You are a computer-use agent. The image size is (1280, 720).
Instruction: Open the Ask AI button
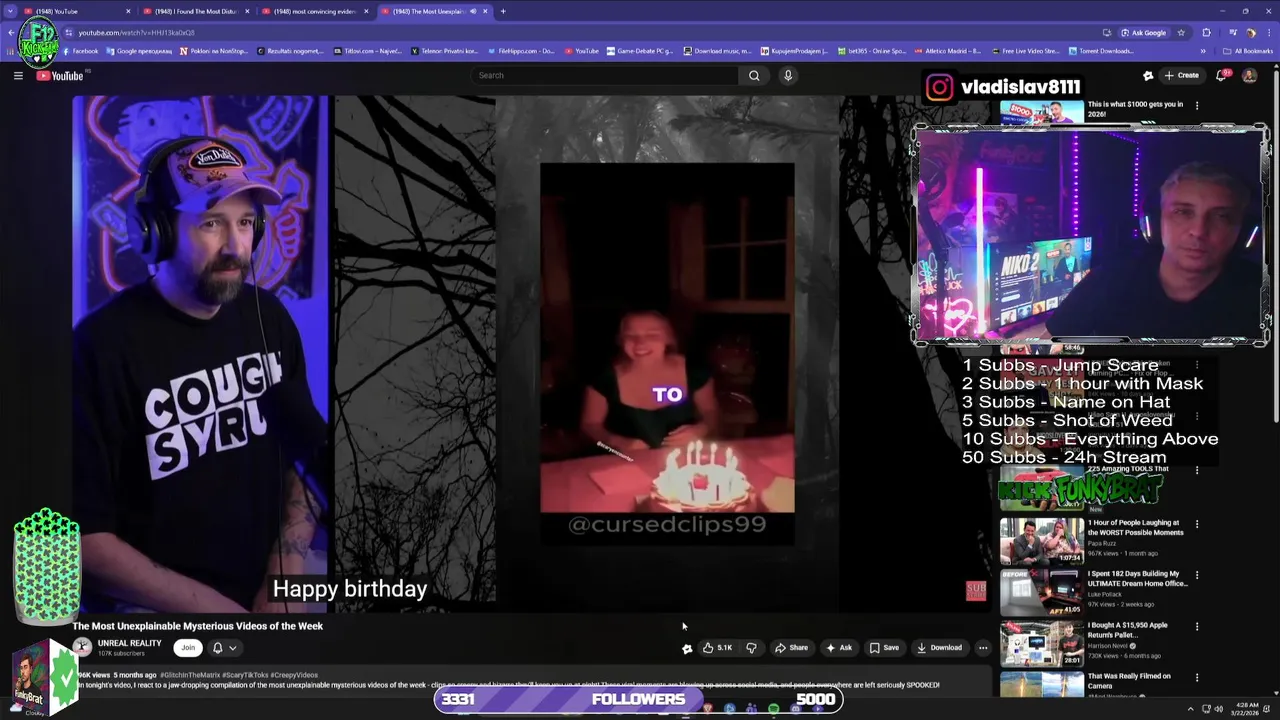(838, 647)
